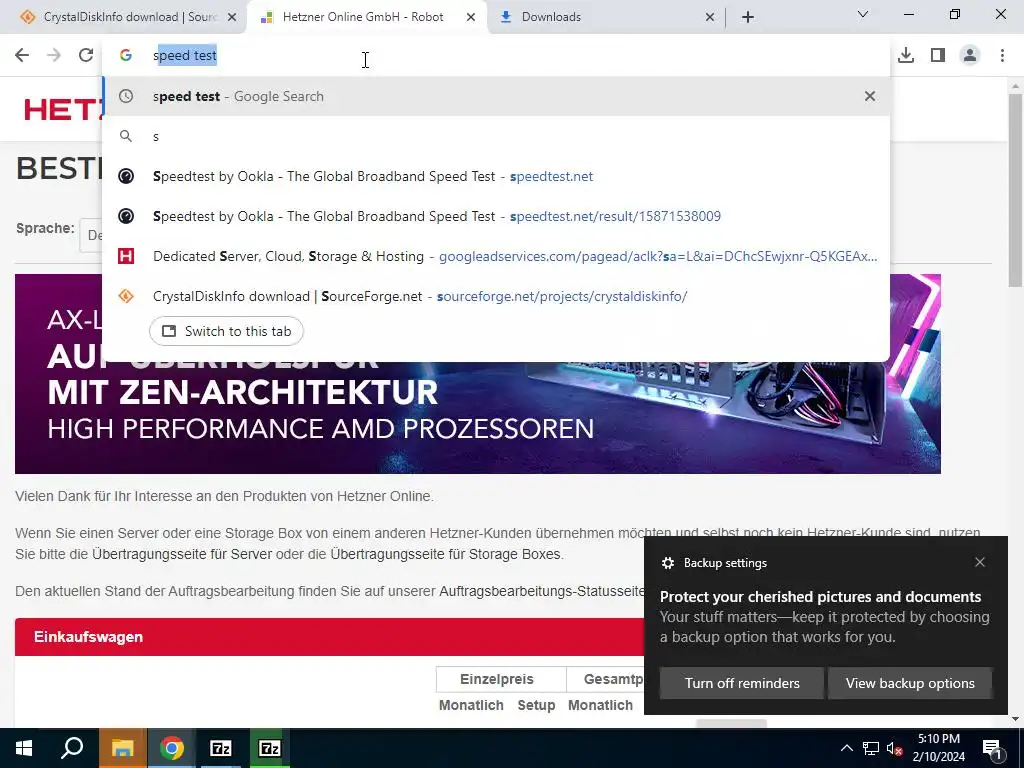This screenshot has height=768, width=1024.
Task: Dismiss the Backup settings notification
Action: tap(980, 562)
